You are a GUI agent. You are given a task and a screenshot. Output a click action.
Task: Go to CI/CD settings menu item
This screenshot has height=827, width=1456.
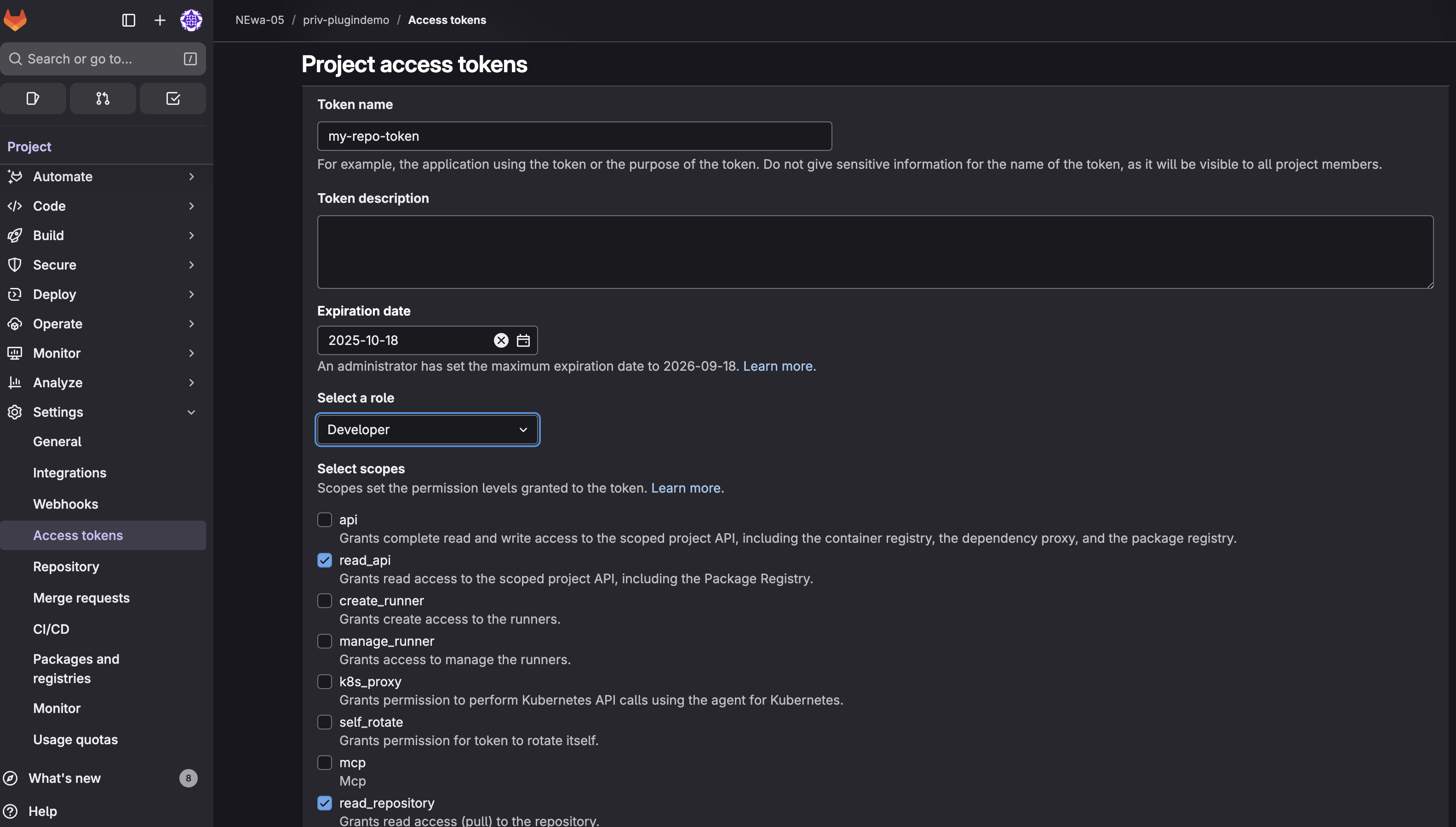coord(51,629)
